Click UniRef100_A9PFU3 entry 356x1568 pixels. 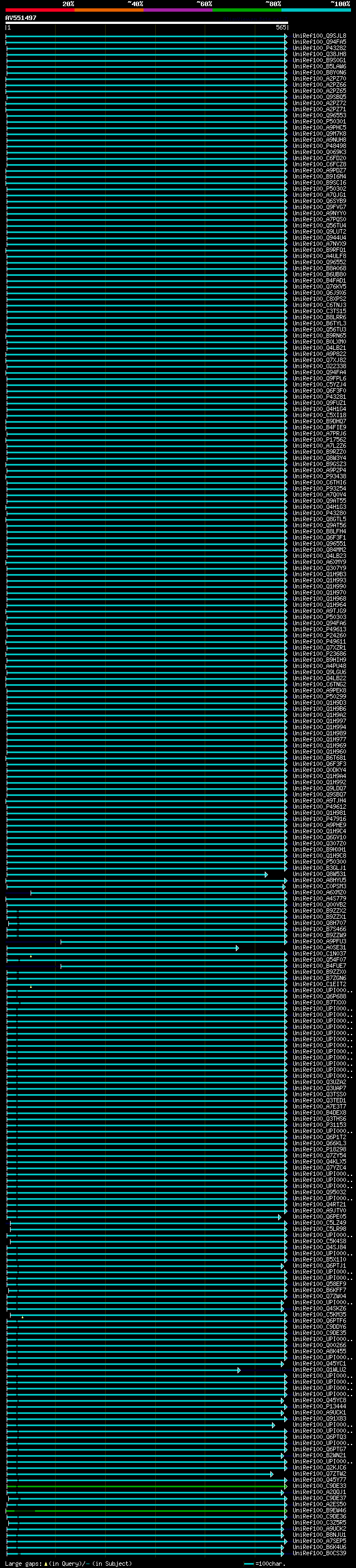[319, 941]
